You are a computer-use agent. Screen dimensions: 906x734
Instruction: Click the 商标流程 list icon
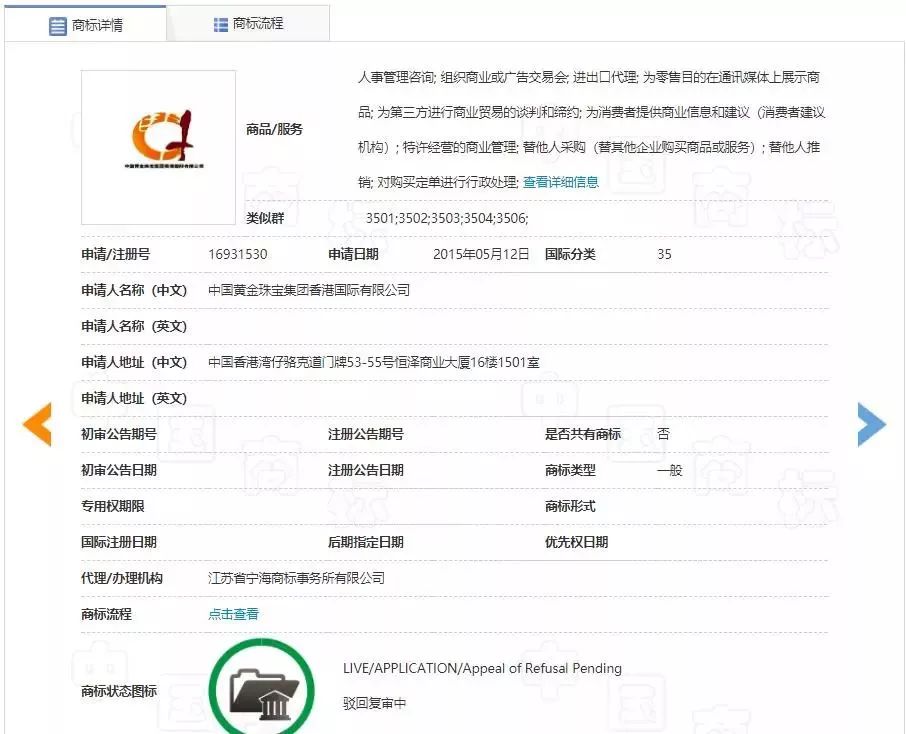tap(221, 24)
